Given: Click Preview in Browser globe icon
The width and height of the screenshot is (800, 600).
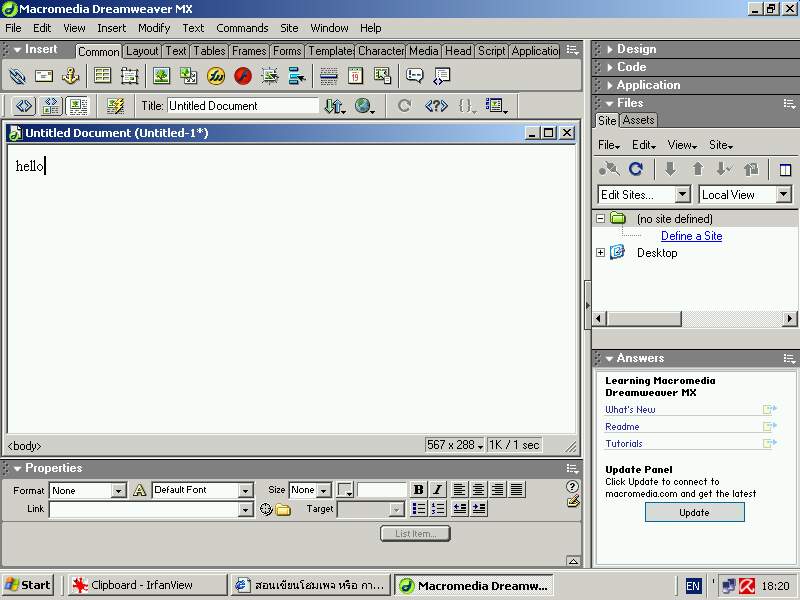Looking at the screenshot, I should tap(363, 106).
